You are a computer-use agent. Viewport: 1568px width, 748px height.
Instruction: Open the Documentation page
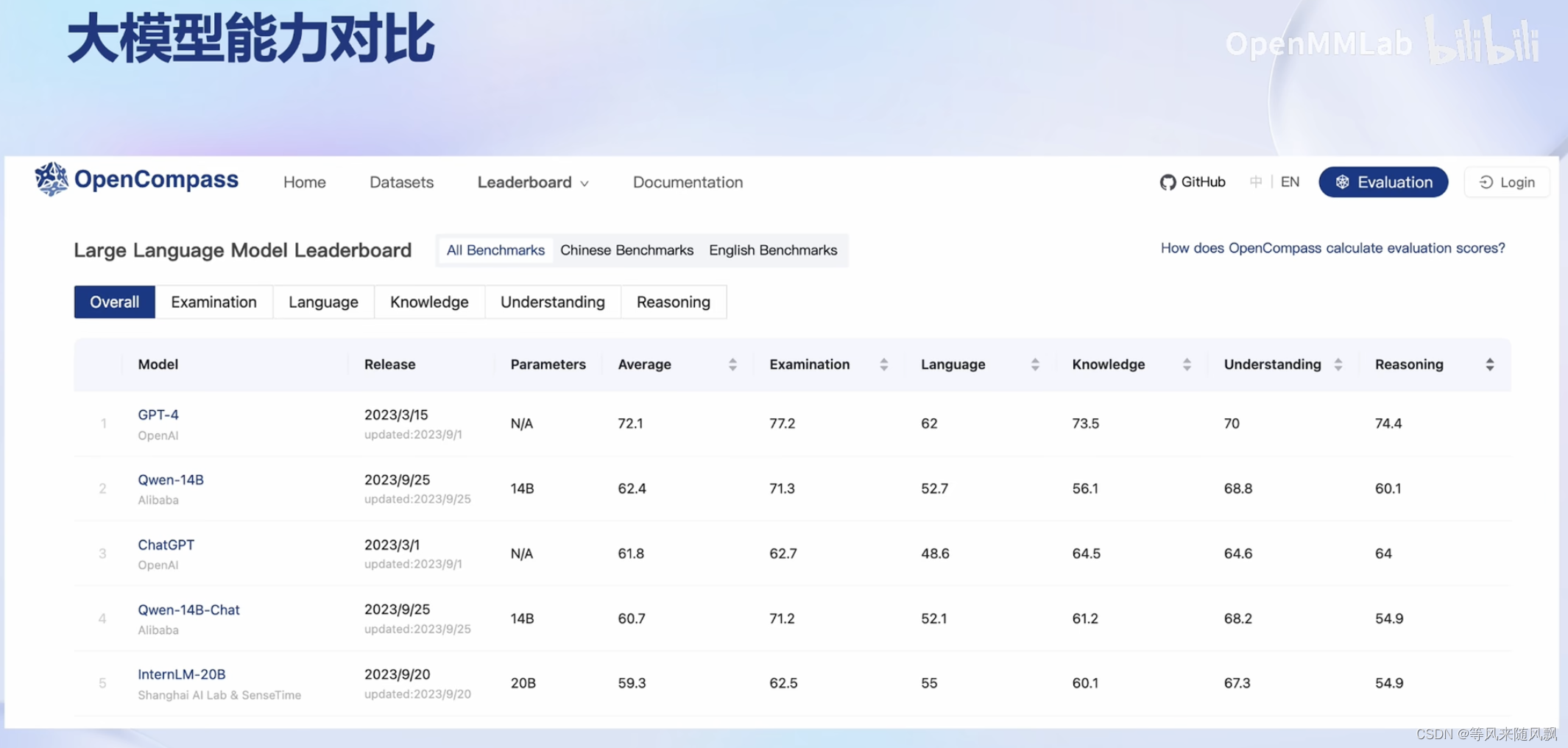[688, 182]
